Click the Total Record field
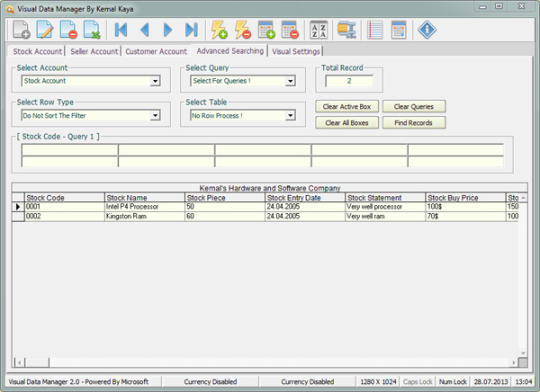540x392 pixels. point(349,81)
